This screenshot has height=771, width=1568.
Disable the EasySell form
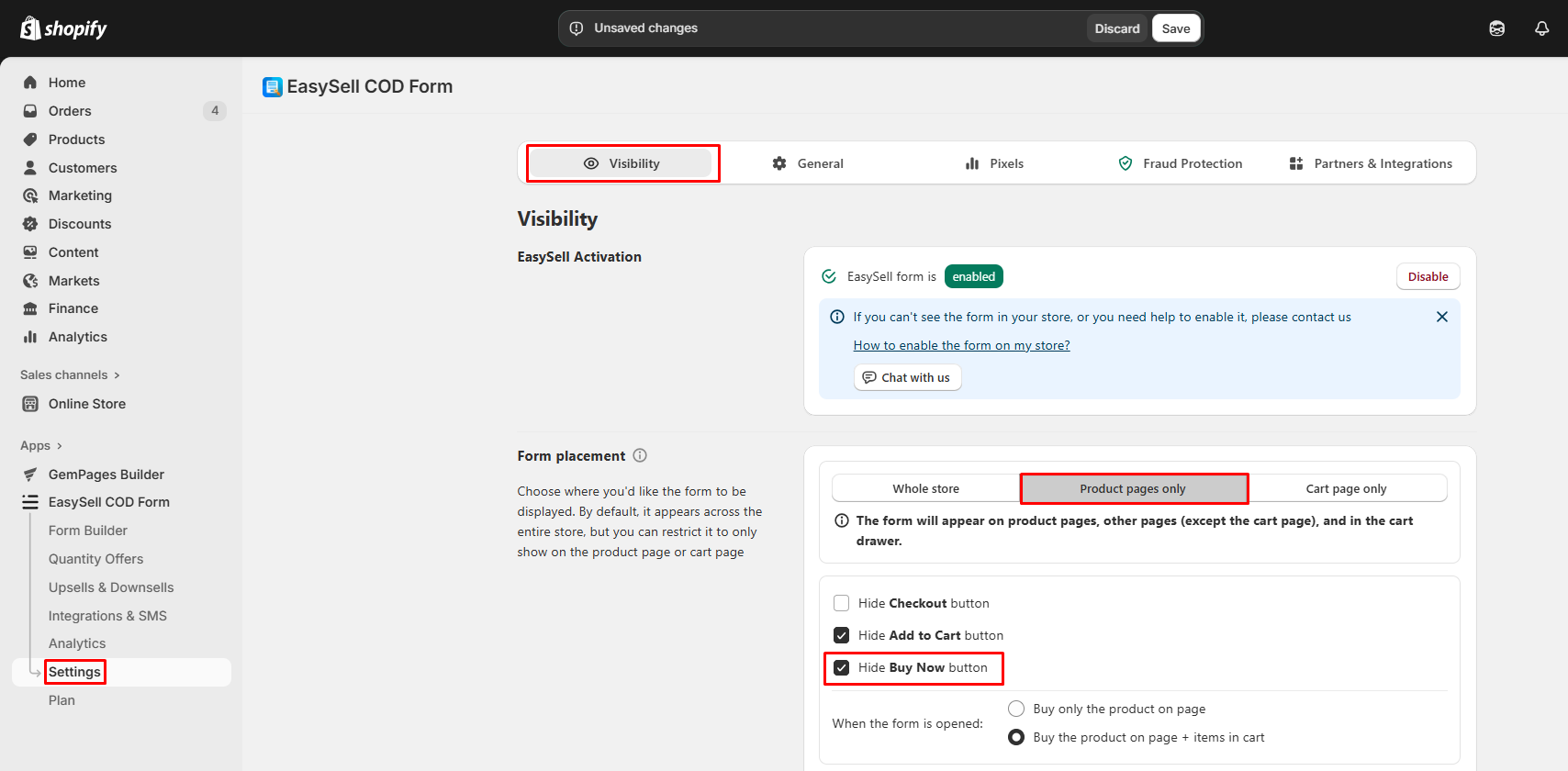(1428, 276)
